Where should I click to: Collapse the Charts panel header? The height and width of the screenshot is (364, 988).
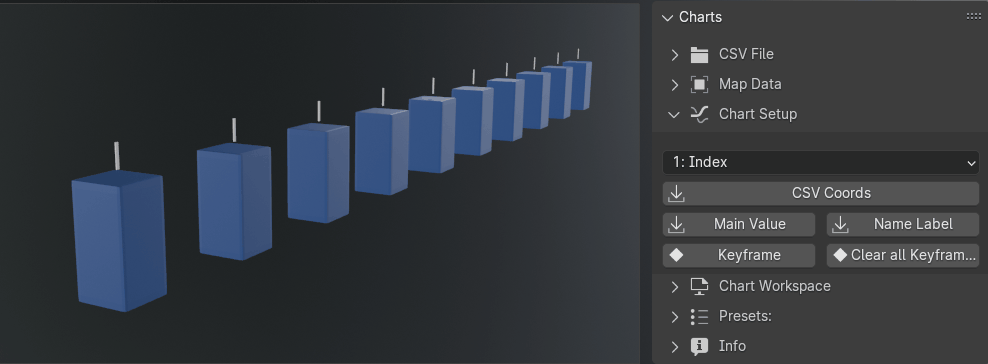(667, 18)
